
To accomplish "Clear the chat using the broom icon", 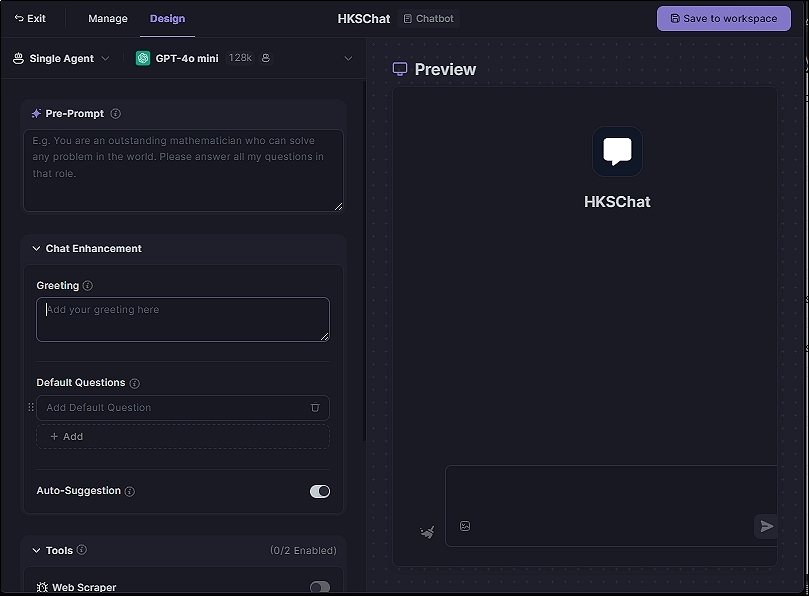I will (x=427, y=531).
